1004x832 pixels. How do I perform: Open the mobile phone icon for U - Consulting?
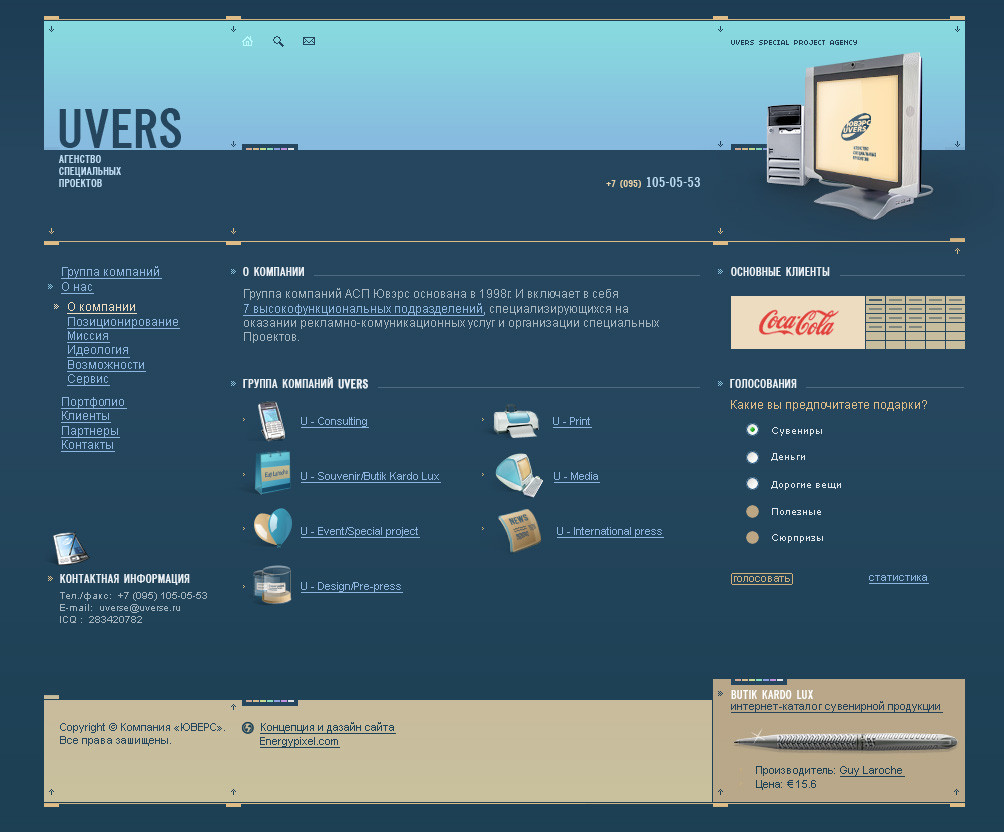(x=271, y=421)
